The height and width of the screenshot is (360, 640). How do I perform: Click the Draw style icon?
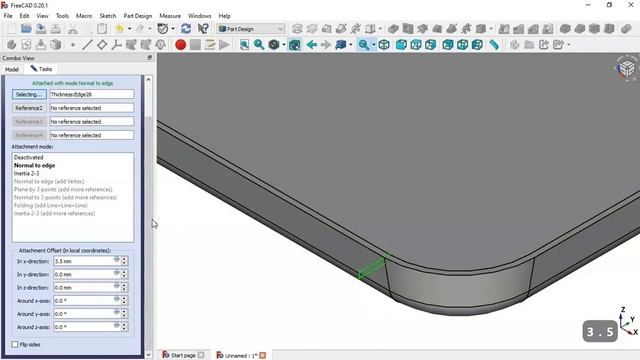click(274, 44)
